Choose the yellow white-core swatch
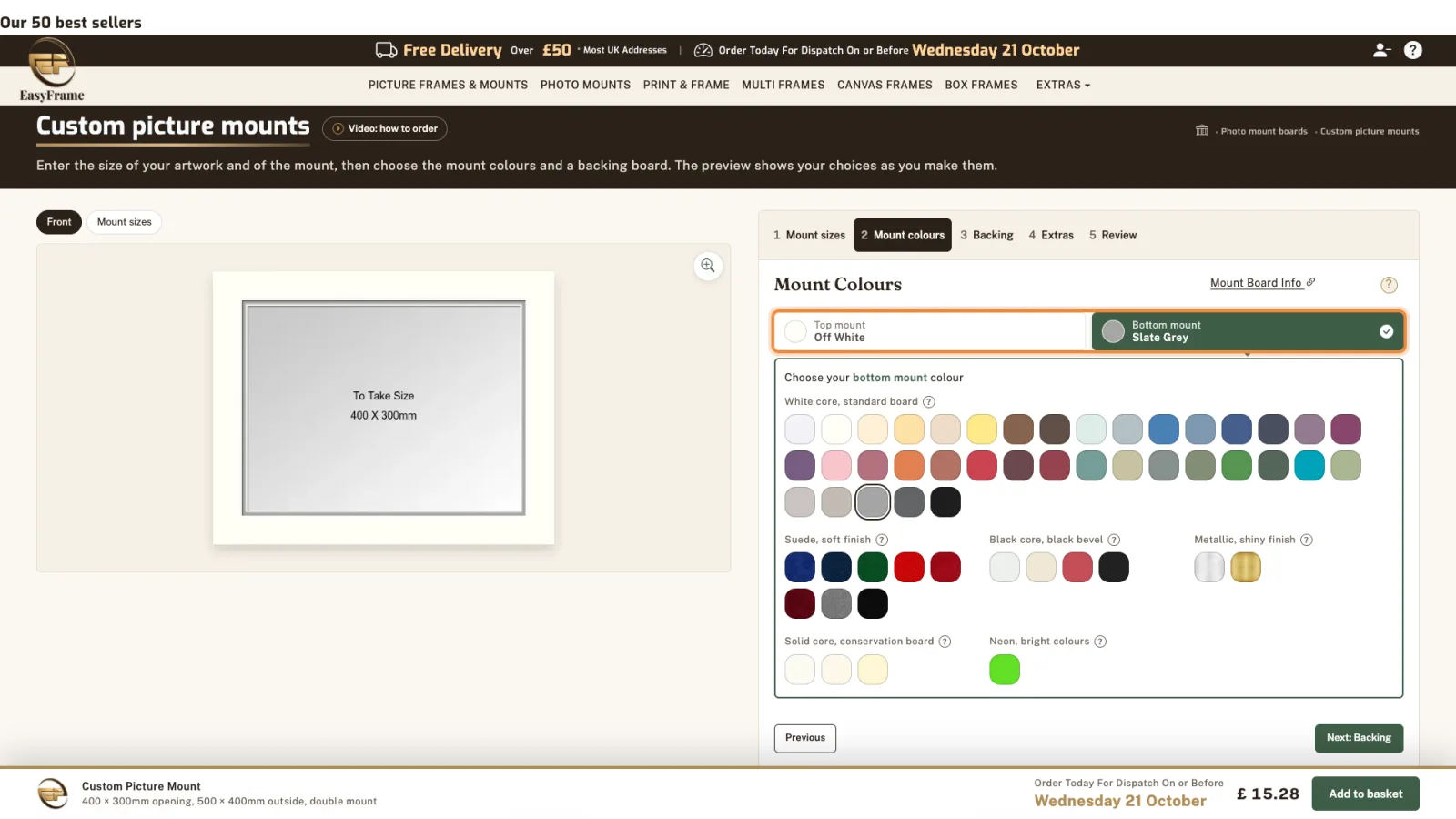1456x819 pixels. coord(982,430)
